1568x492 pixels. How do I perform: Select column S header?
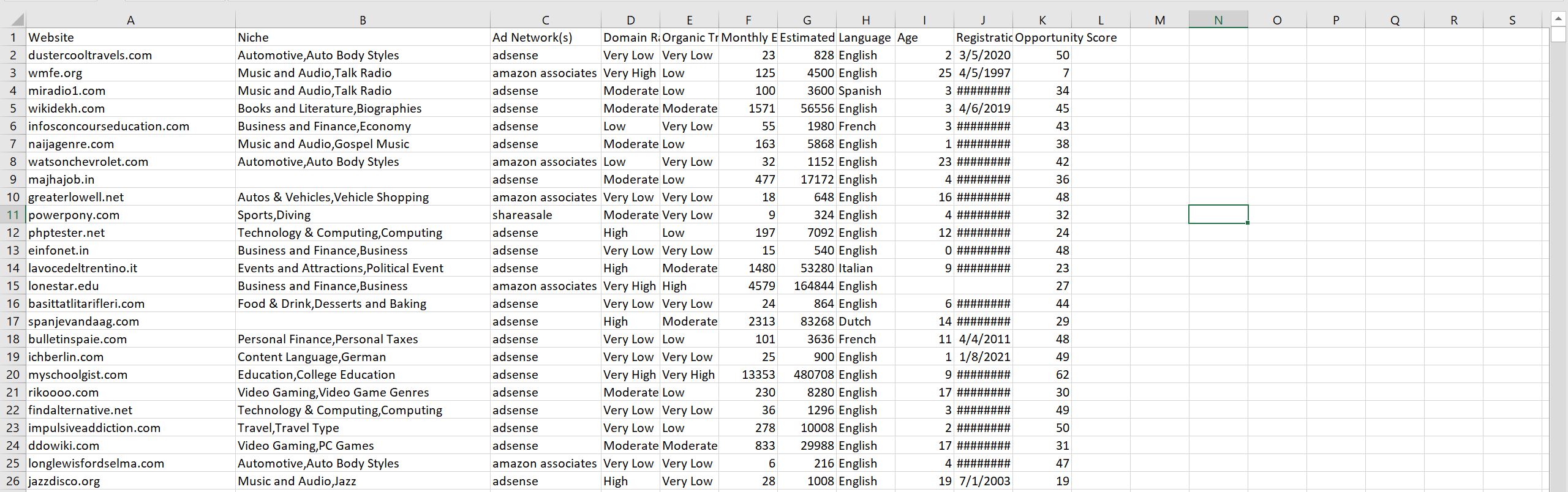pyautogui.click(x=1512, y=20)
